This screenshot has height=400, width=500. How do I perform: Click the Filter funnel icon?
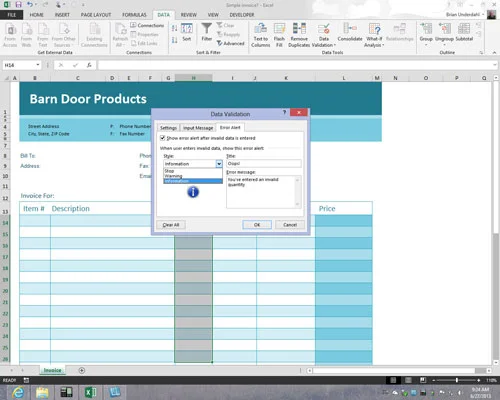point(207,28)
